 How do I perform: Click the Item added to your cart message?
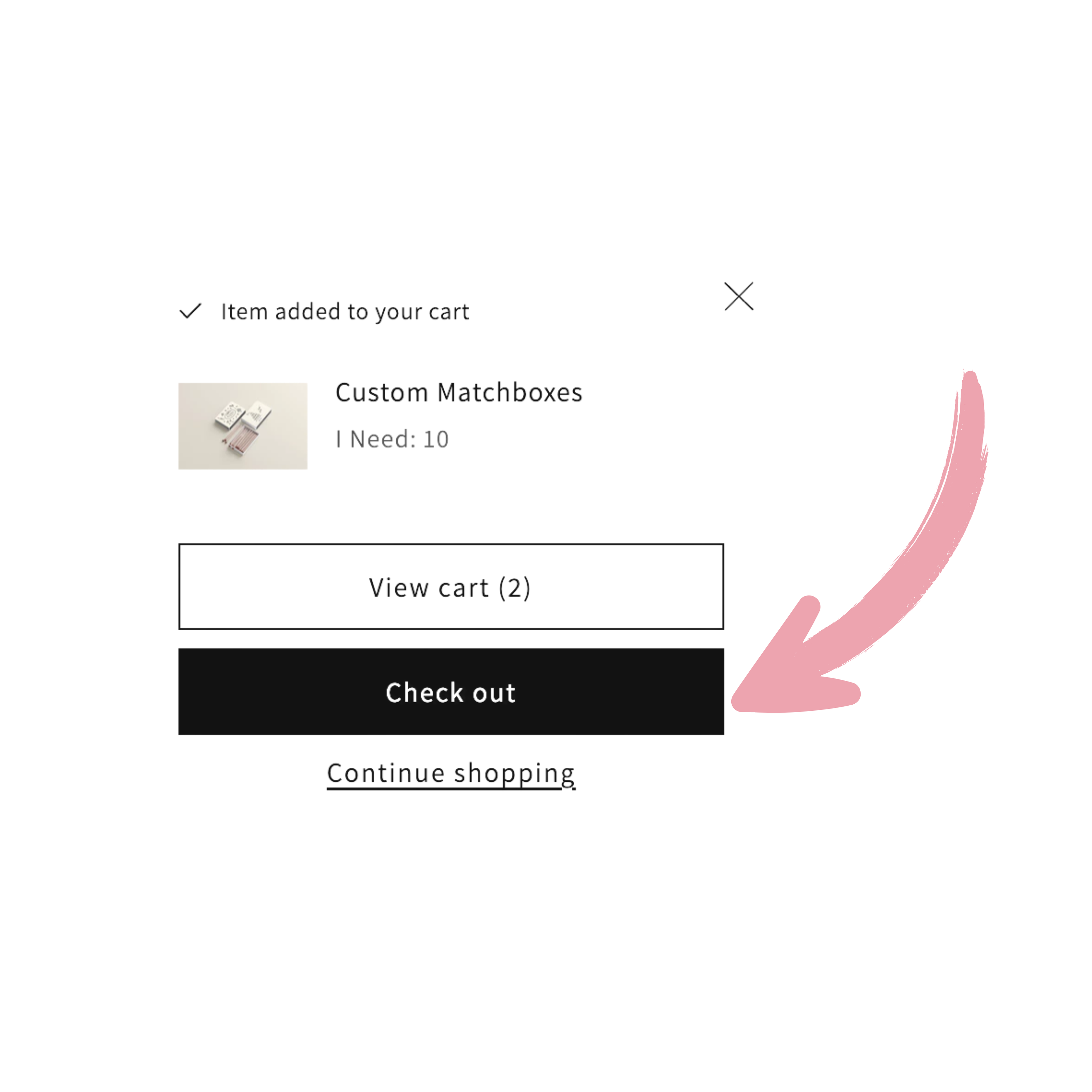(x=345, y=312)
